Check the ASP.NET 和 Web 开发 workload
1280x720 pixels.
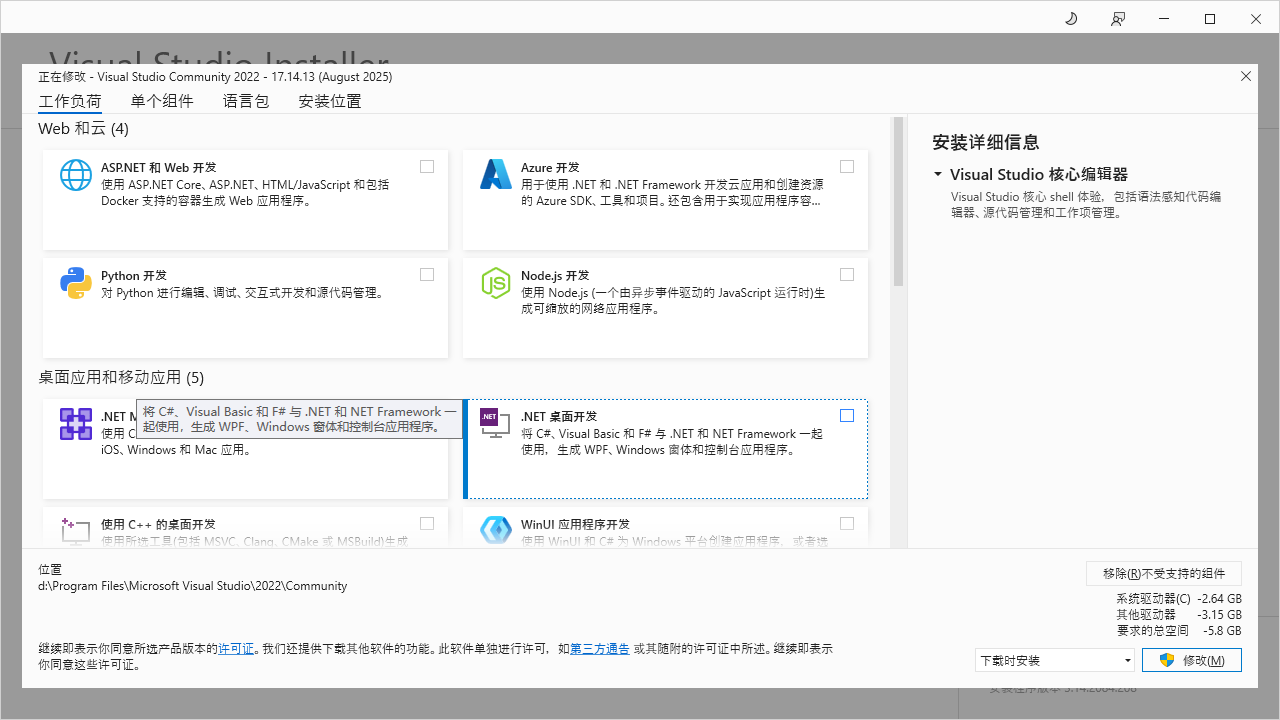[x=427, y=167]
